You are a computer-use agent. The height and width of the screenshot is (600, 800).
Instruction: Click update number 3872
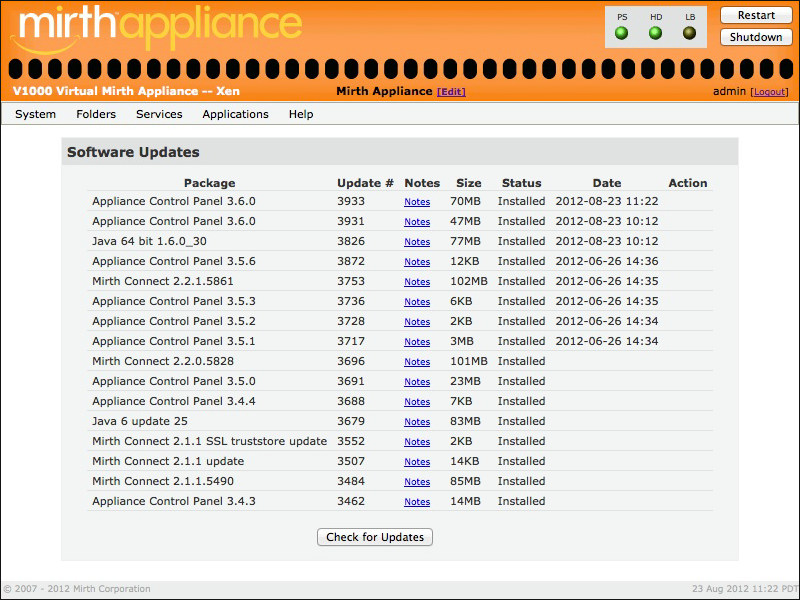[x=351, y=261]
